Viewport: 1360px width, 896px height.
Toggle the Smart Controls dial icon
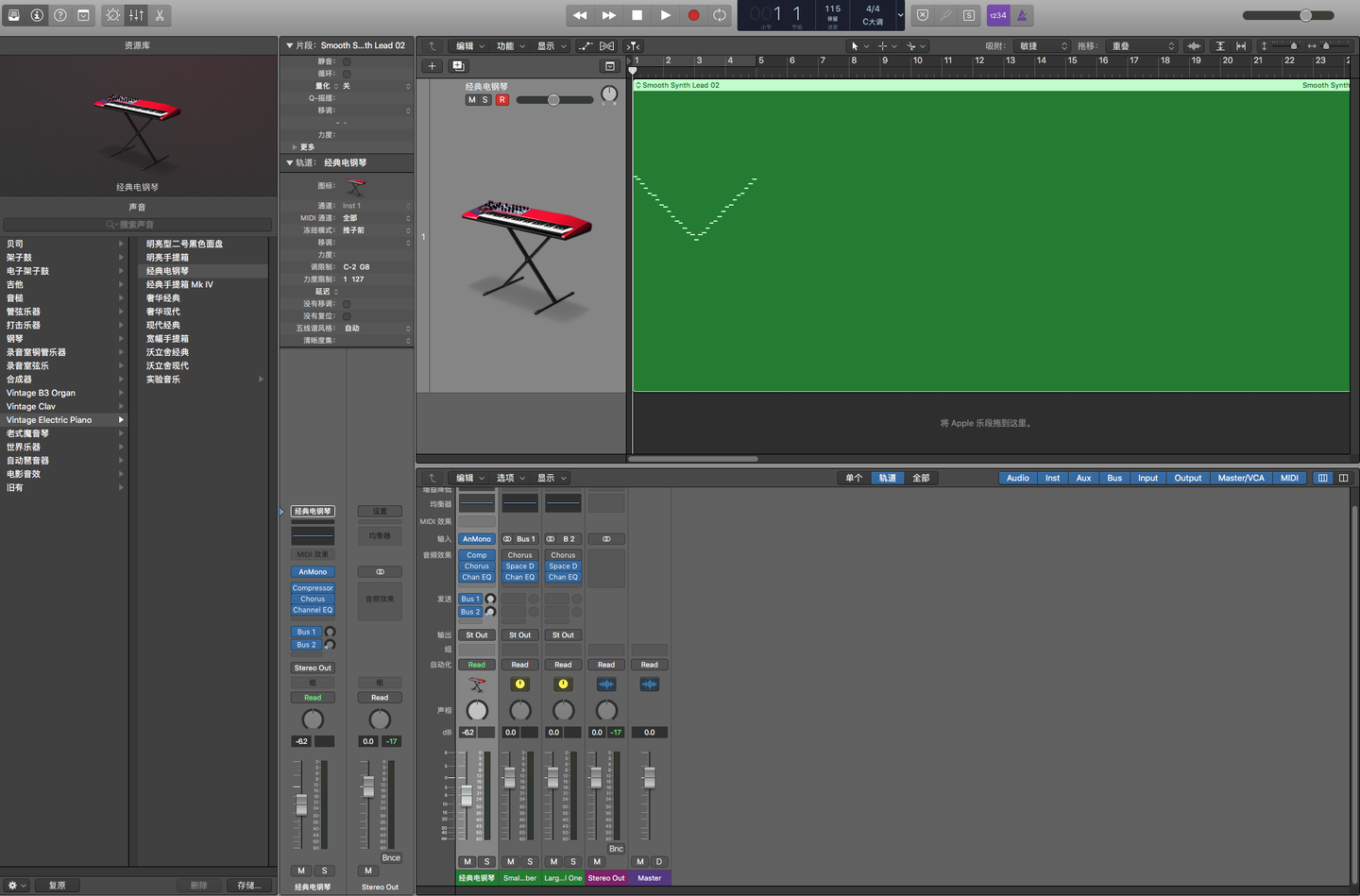click(x=113, y=15)
